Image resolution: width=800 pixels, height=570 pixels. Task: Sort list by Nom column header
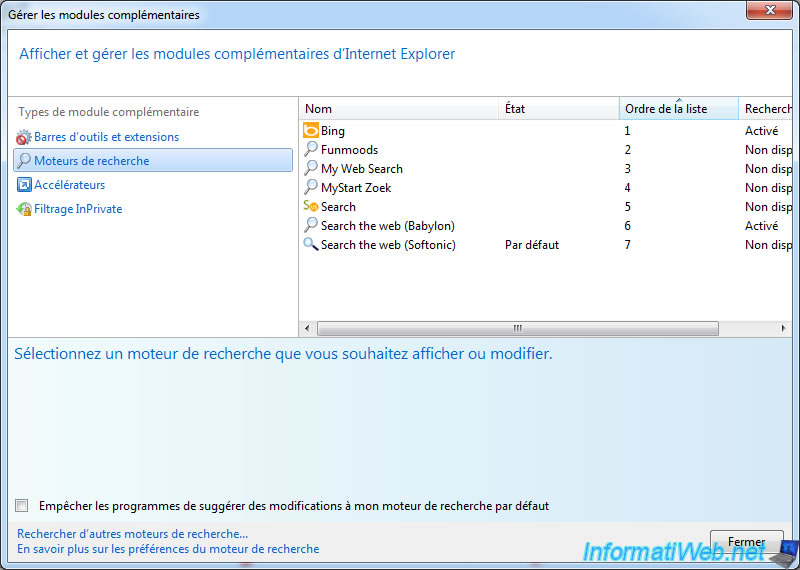coord(398,109)
